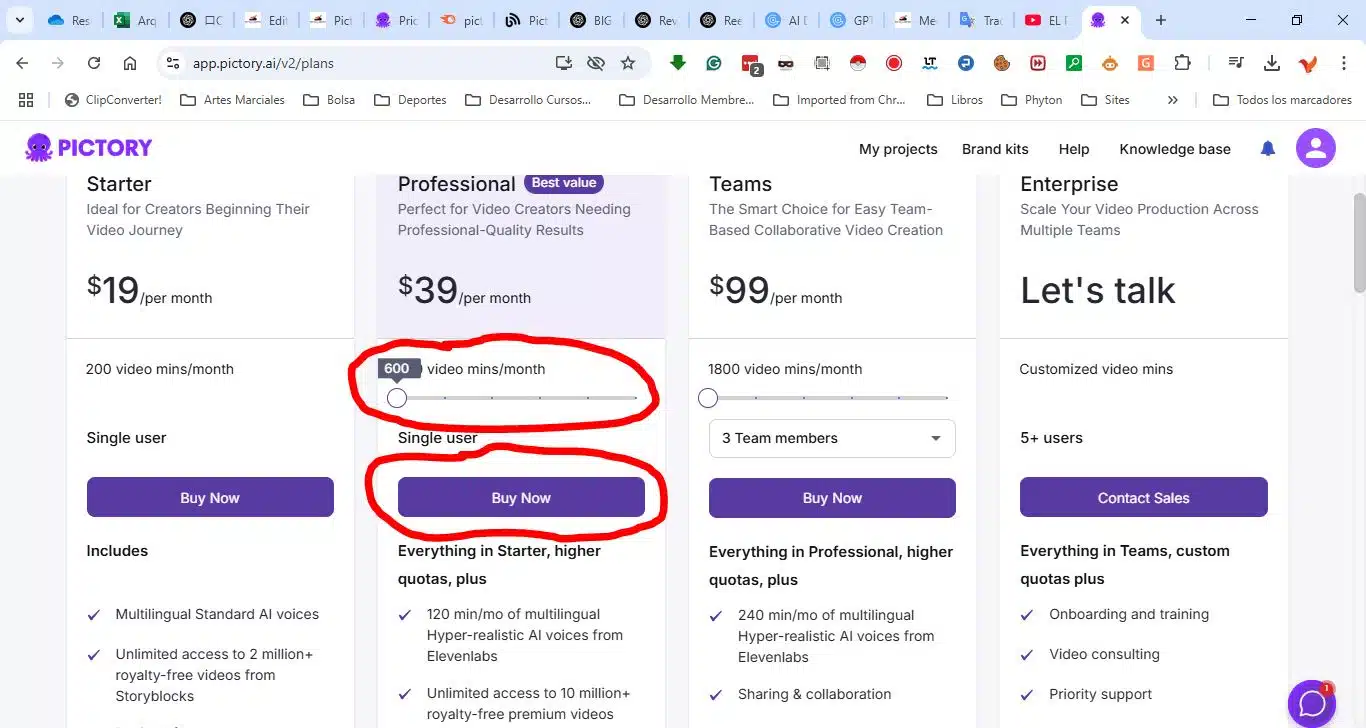Open the browser Downloads icon
The height and width of the screenshot is (728, 1366).
coord(1272,63)
